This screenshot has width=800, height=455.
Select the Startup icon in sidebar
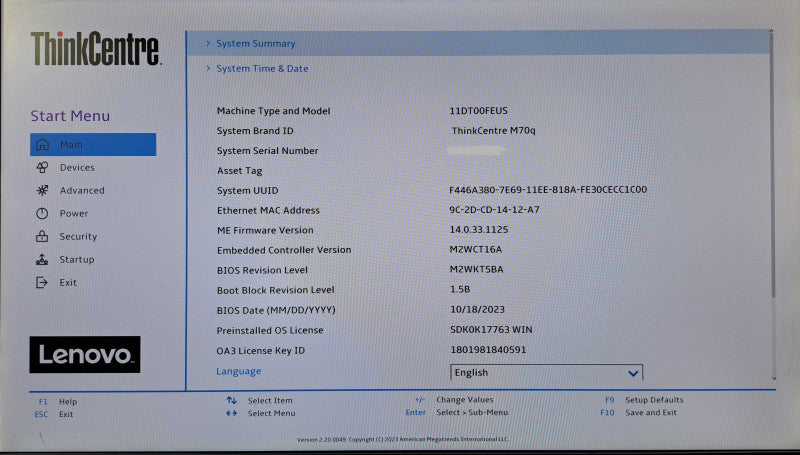(42, 259)
